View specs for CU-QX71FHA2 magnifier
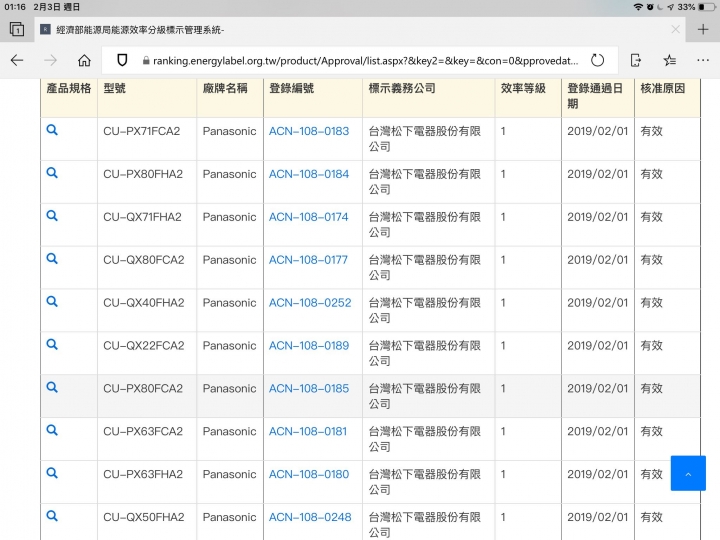This screenshot has width=720, height=540. click(x=52, y=216)
